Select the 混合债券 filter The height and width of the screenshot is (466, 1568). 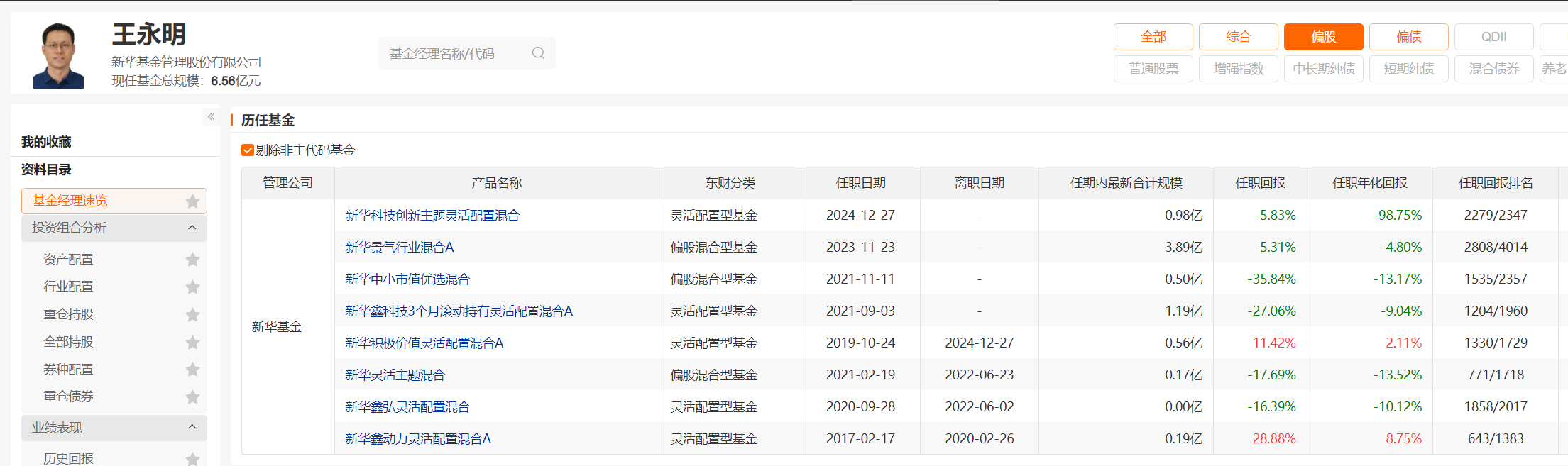coord(1494,69)
